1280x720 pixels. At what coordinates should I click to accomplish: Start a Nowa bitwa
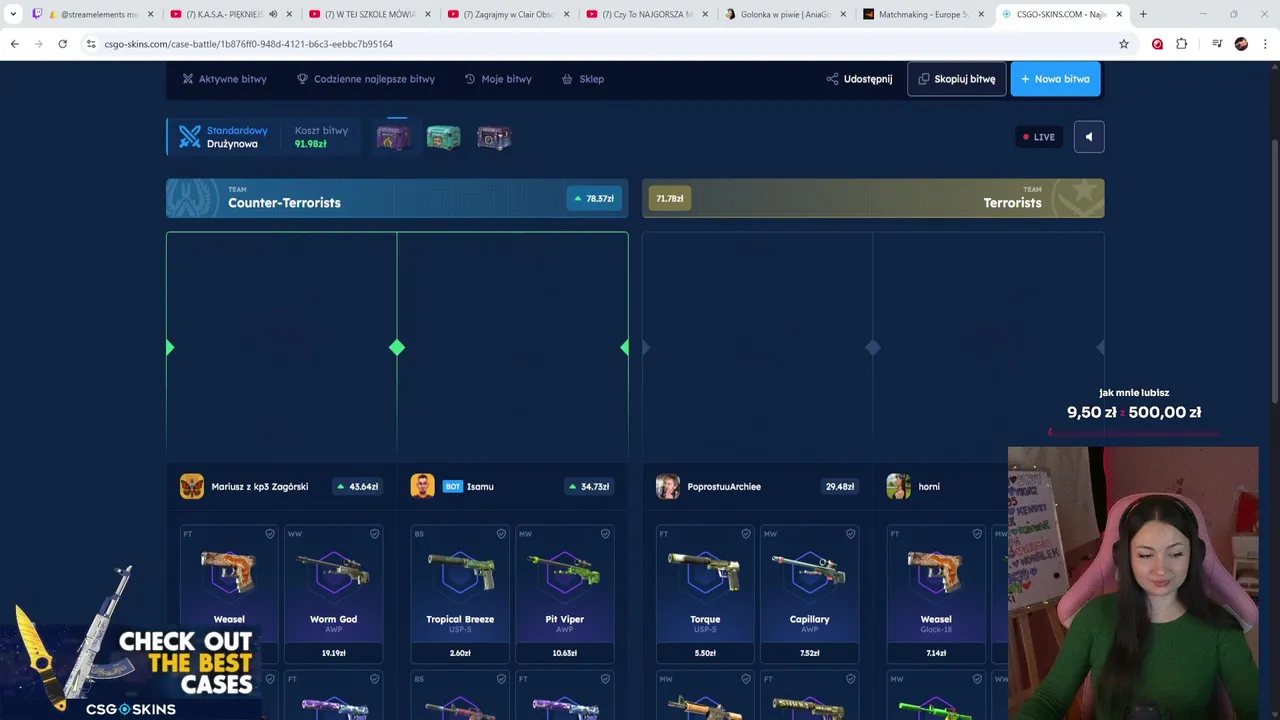pos(1055,79)
